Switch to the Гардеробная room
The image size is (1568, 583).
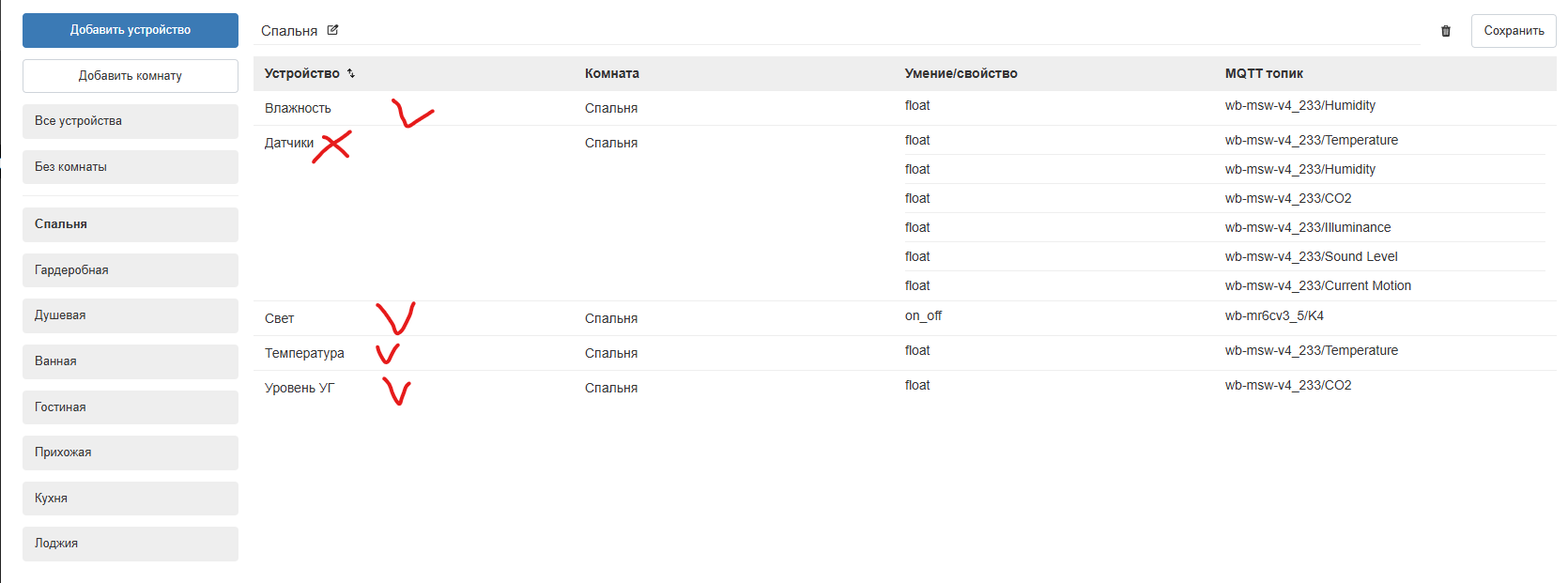point(131,270)
